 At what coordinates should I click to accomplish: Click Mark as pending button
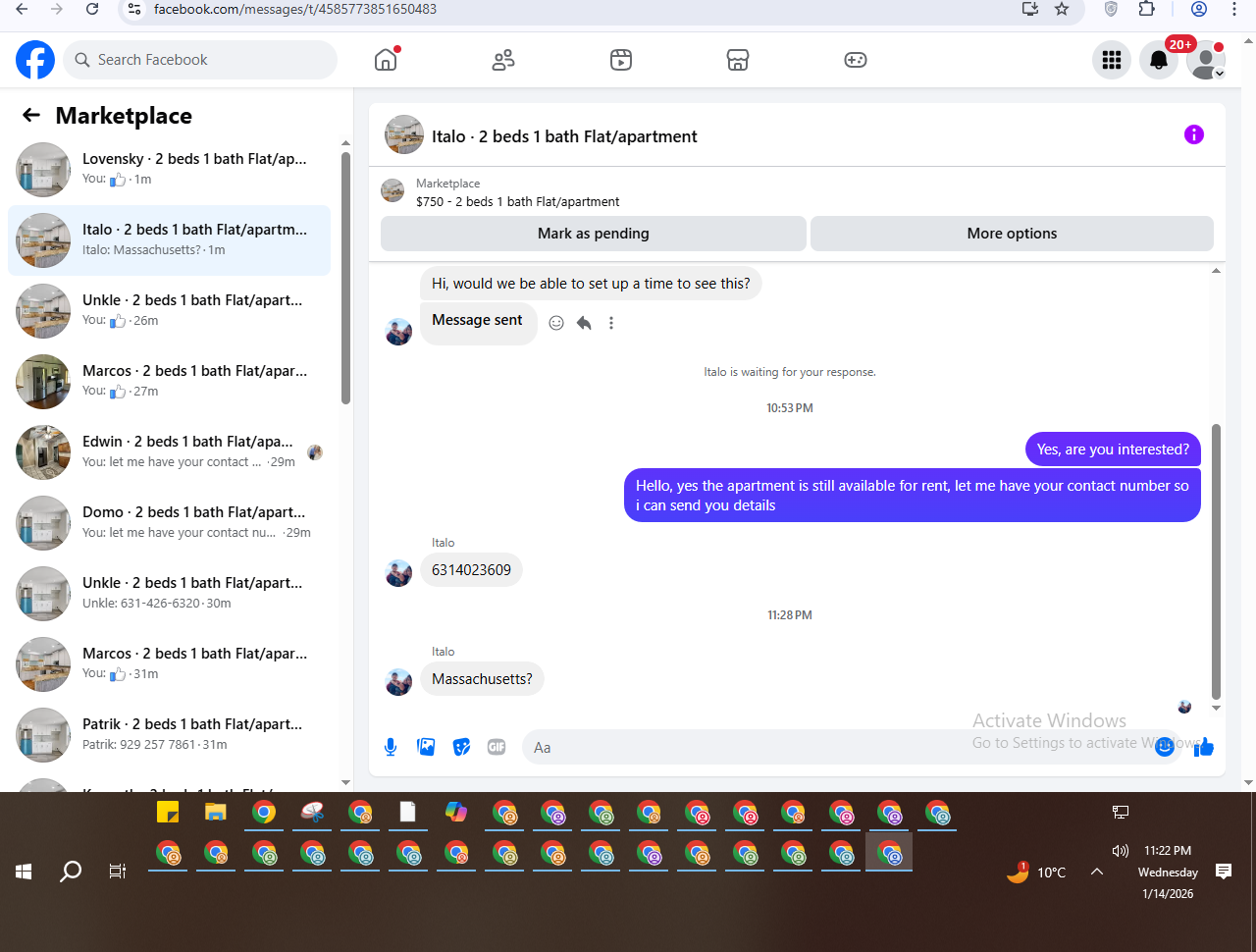(x=594, y=234)
